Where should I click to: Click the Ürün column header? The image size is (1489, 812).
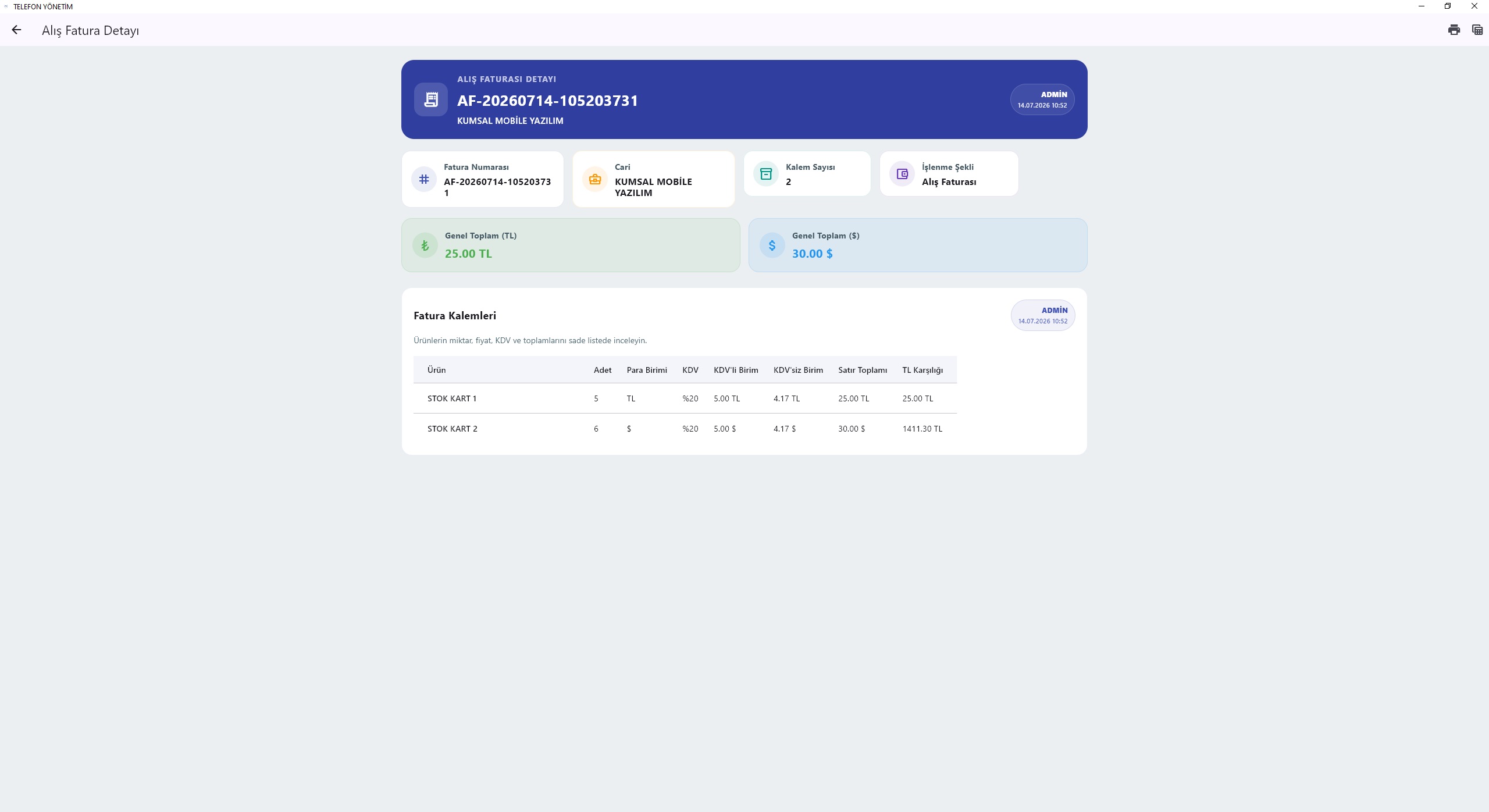436,370
